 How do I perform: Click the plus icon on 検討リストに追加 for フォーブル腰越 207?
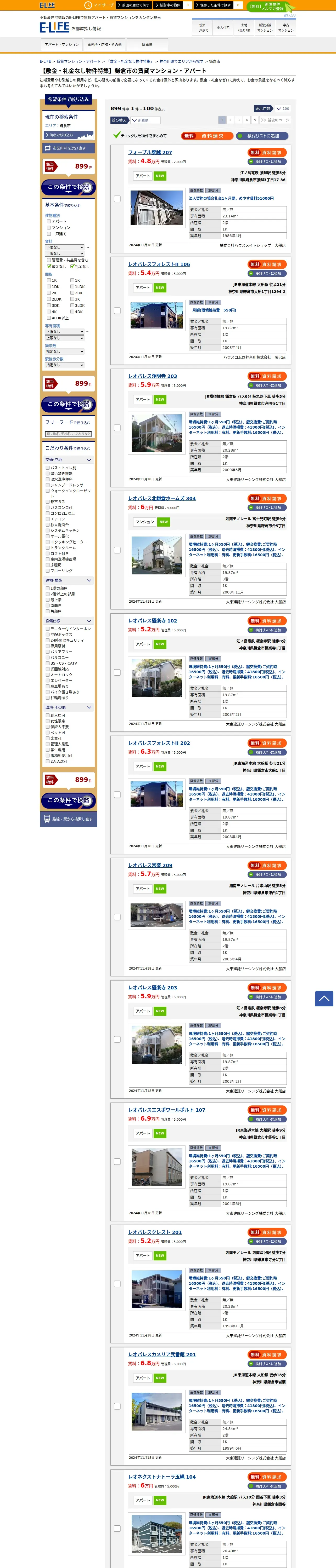251,162
